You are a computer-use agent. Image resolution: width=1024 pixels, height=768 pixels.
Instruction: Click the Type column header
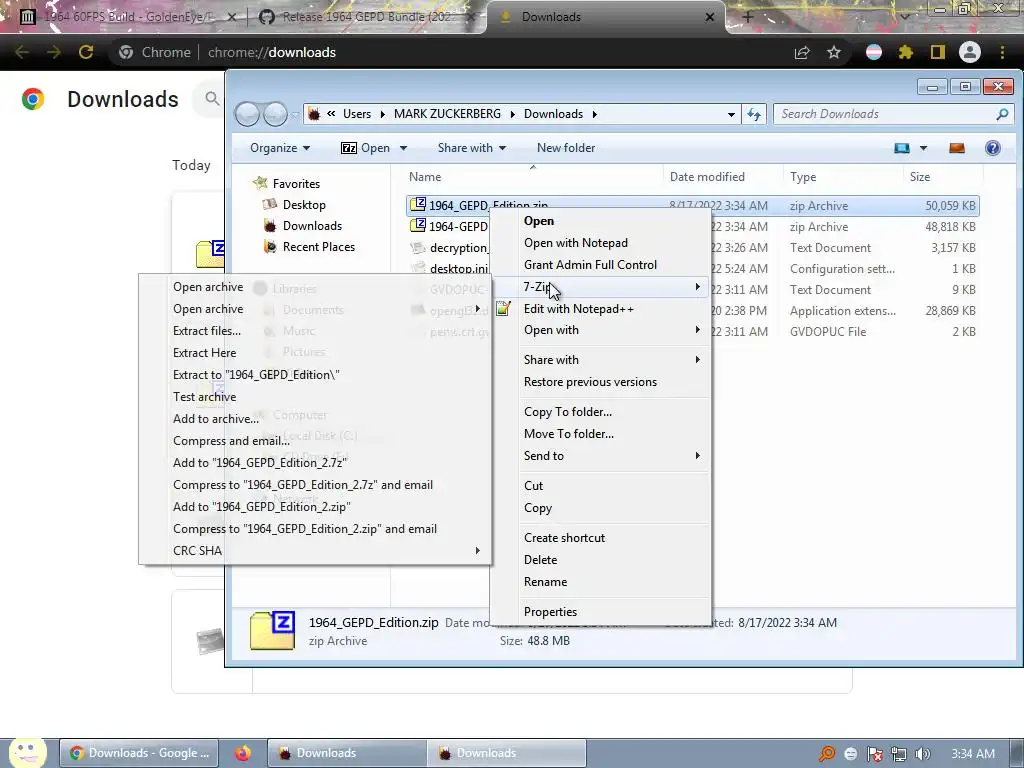[803, 177]
